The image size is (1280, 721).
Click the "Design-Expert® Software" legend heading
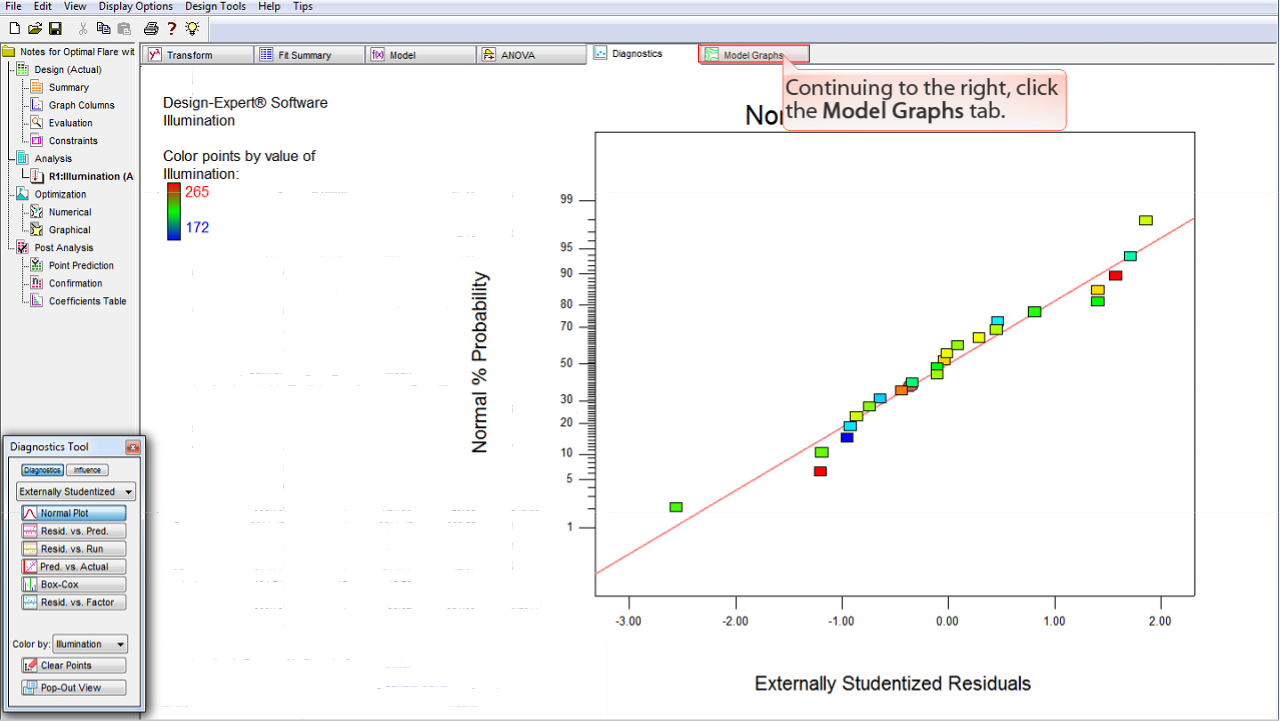click(x=245, y=103)
